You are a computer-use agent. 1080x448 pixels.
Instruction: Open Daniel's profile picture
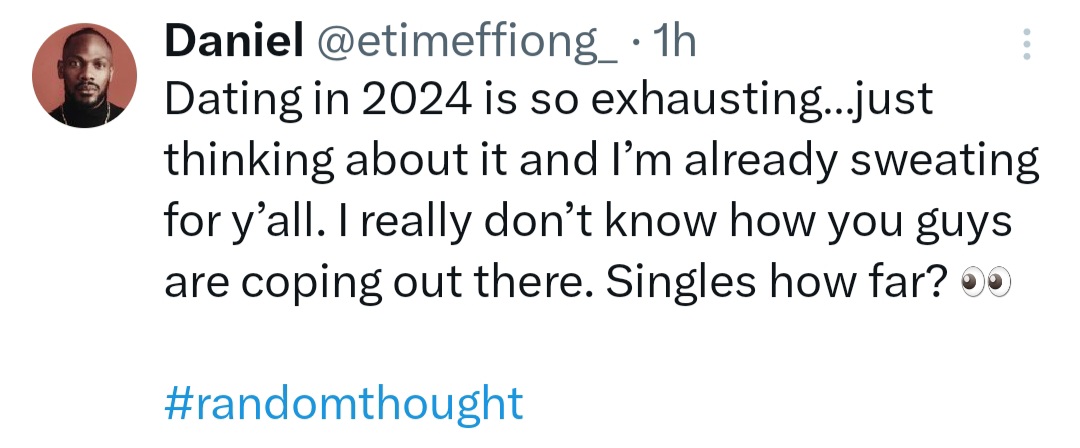pos(84,75)
